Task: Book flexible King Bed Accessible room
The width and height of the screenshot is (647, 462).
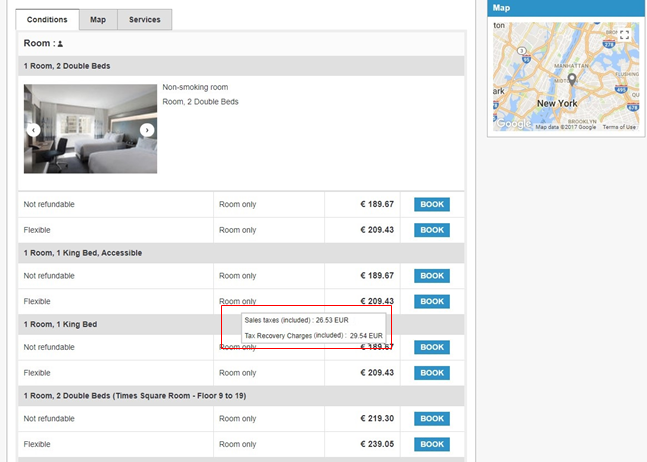Action: click(x=431, y=301)
